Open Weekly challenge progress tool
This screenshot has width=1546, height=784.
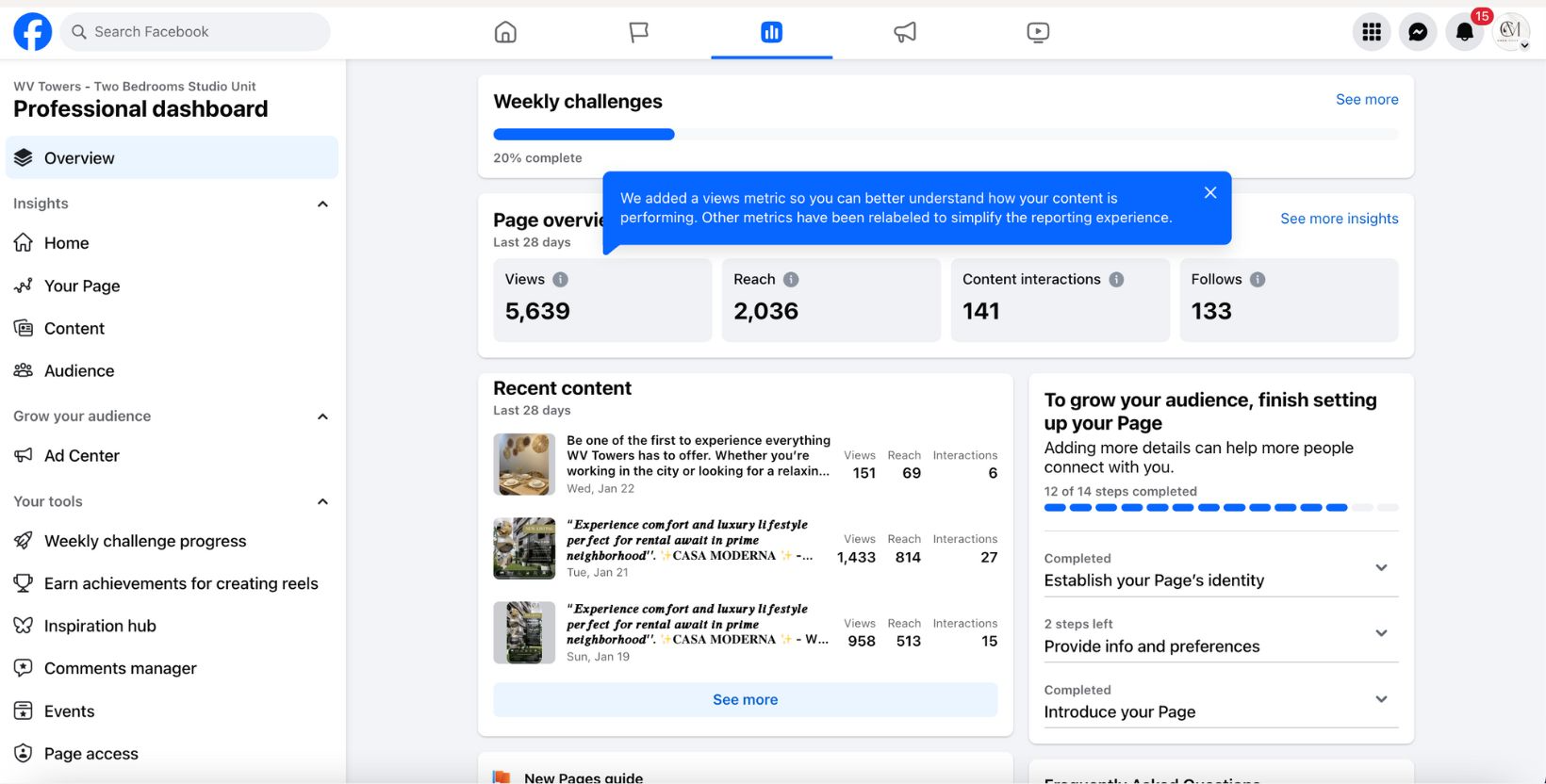pos(172,541)
